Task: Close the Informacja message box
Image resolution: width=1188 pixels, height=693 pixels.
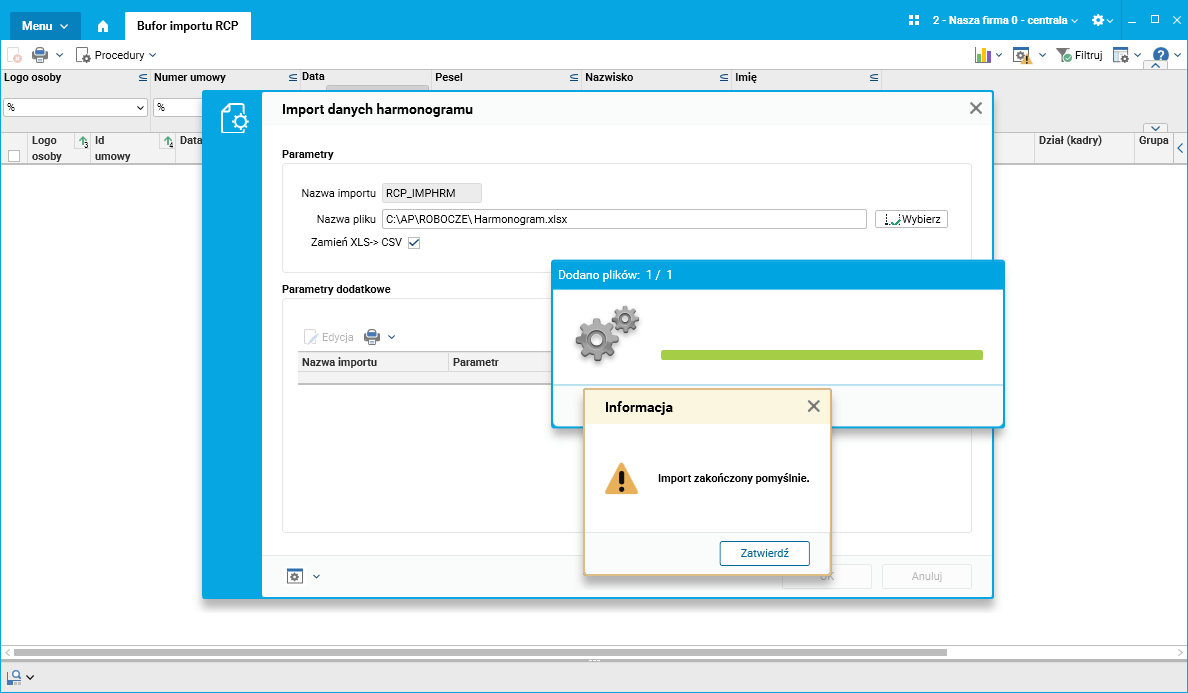Action: (814, 407)
